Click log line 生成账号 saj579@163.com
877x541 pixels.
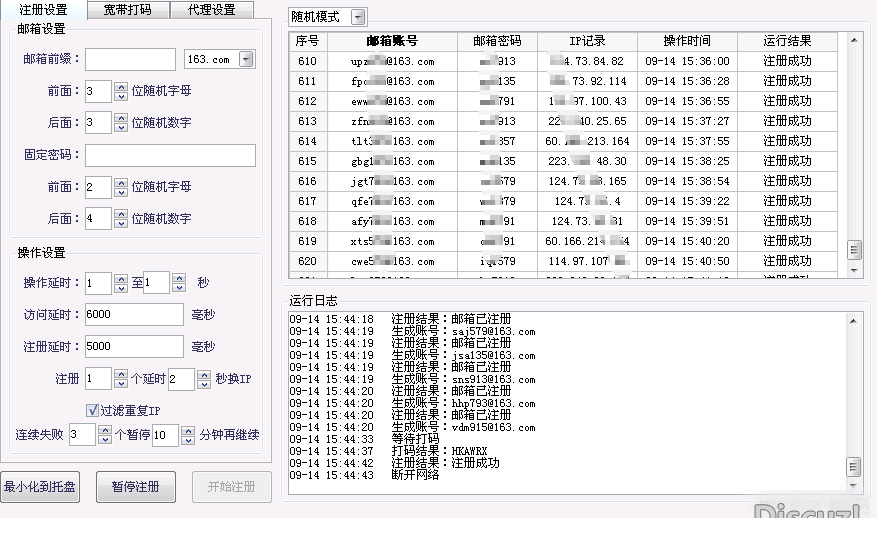(x=412, y=331)
